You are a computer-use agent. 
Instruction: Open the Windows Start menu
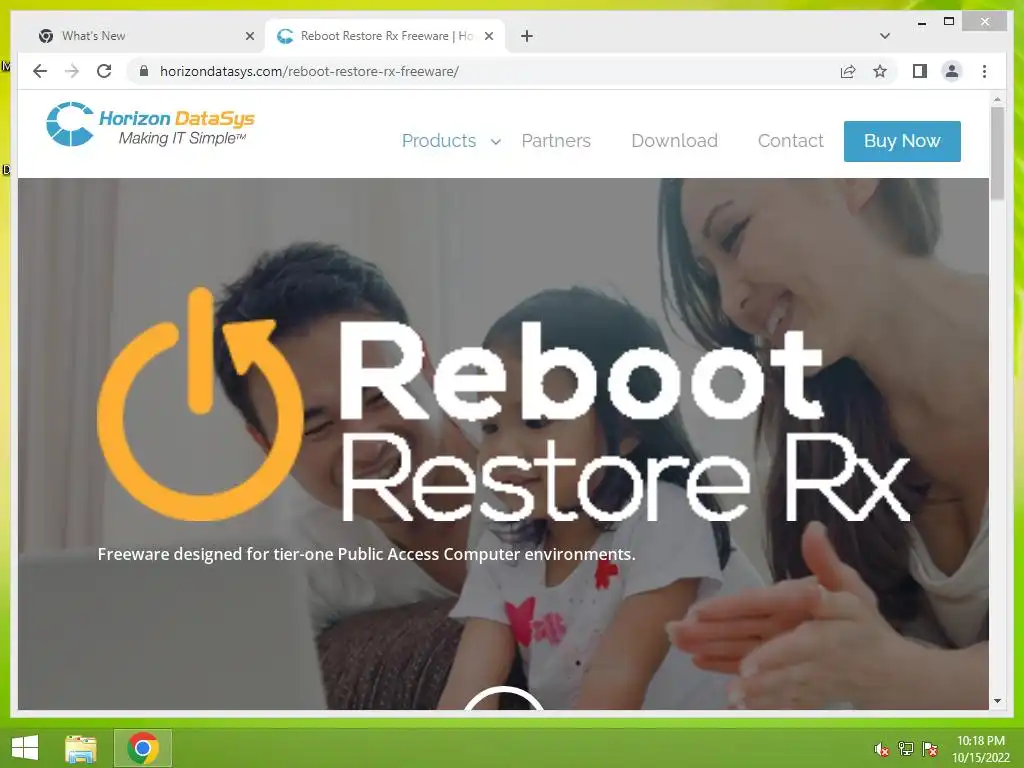tap(25, 748)
